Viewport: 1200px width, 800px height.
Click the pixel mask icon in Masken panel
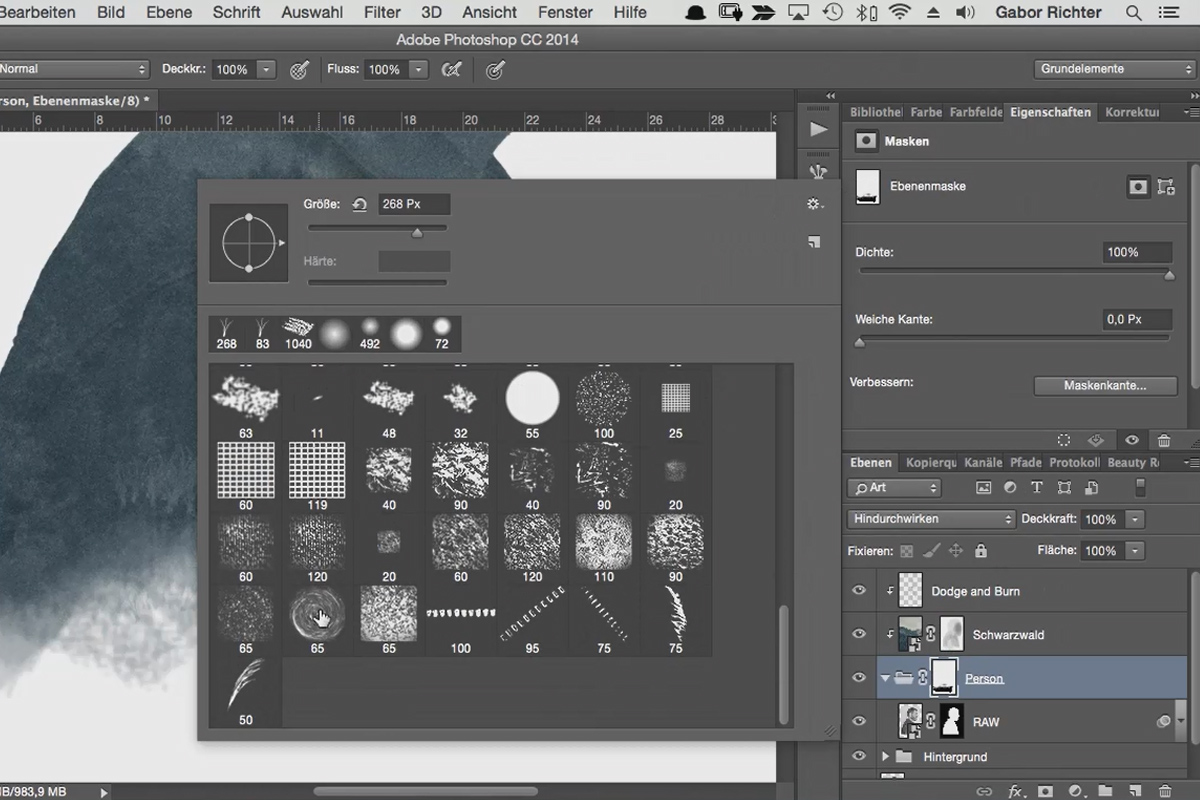(1138, 187)
